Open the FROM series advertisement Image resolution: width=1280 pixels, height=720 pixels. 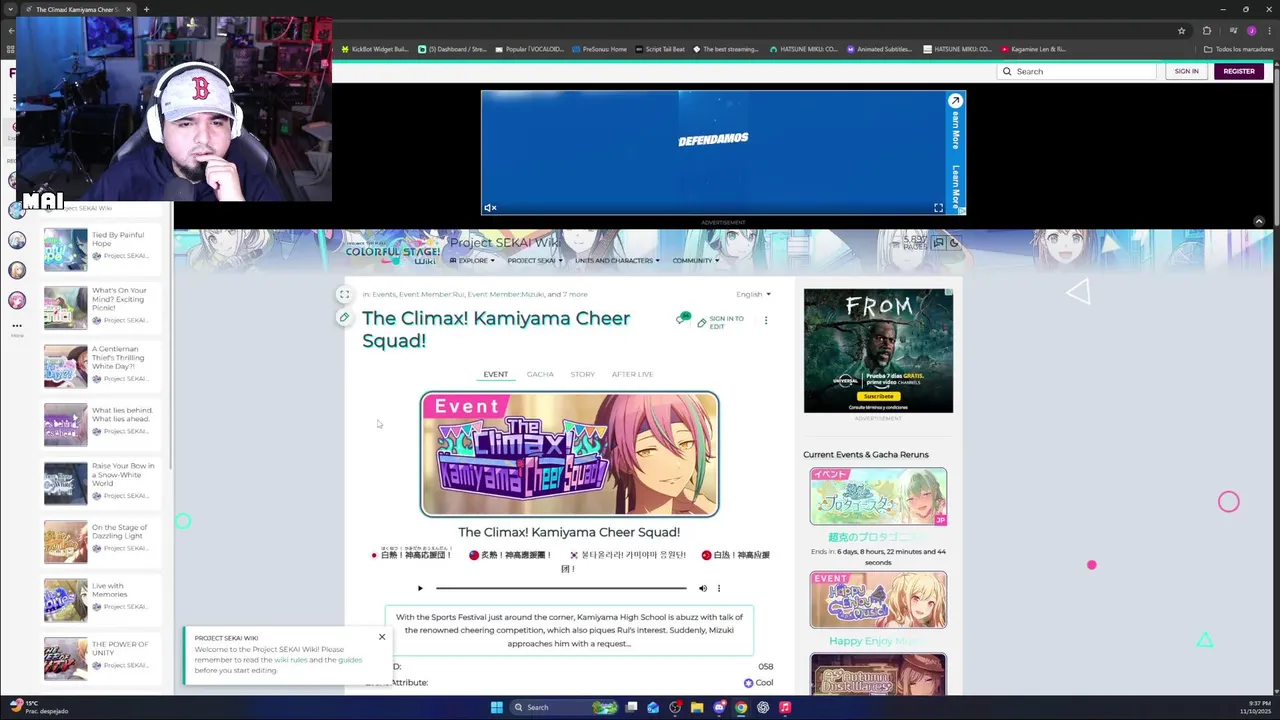point(878,351)
